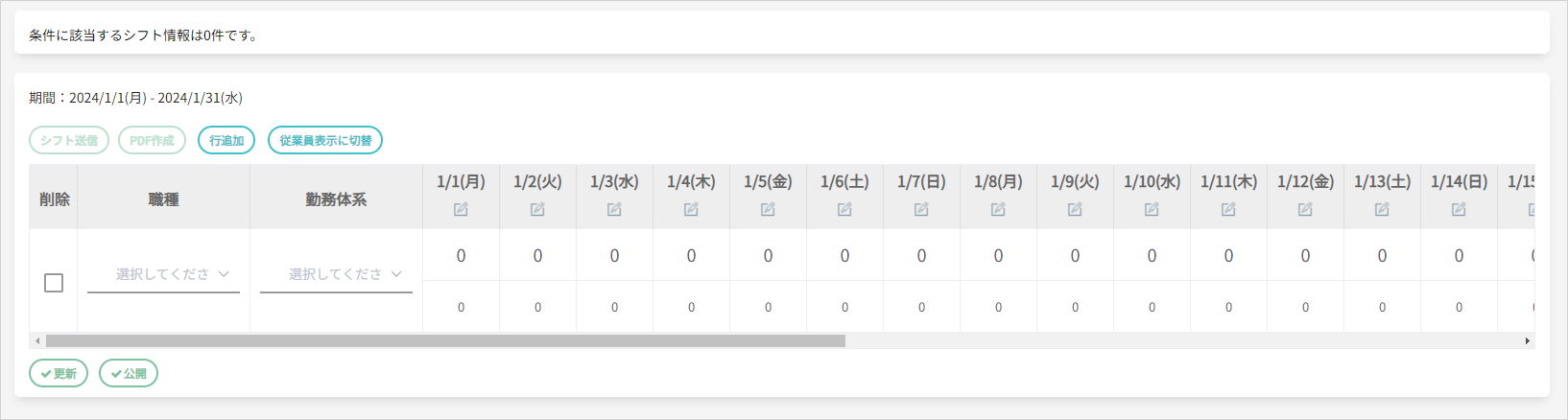
Task: Click the edit icon under 1/5(金)
Action: click(x=768, y=210)
